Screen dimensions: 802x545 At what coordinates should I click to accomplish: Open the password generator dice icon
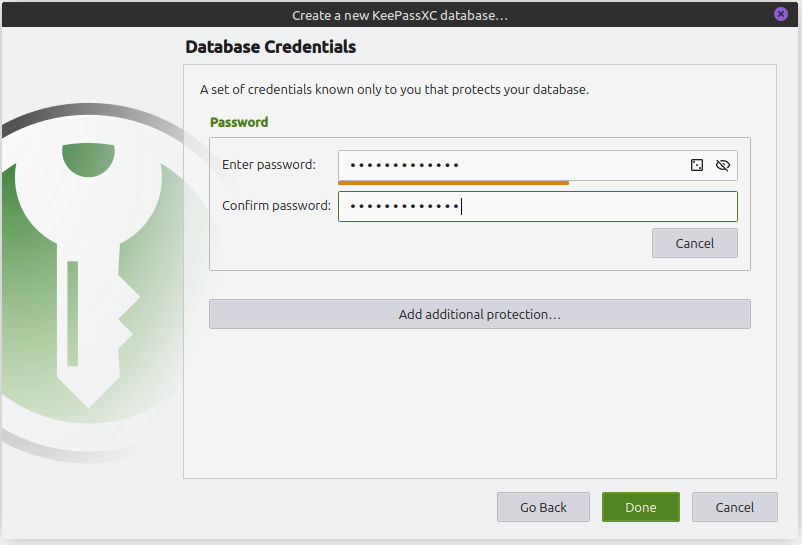click(697, 165)
